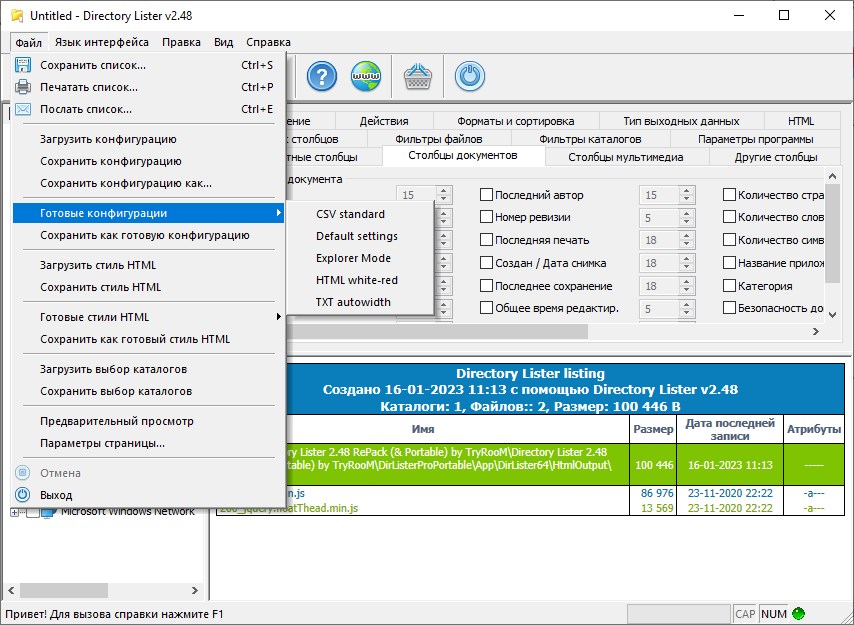Expand the Готовые стили HTML submenu arrow
This screenshot has width=854, height=625.
point(279,317)
